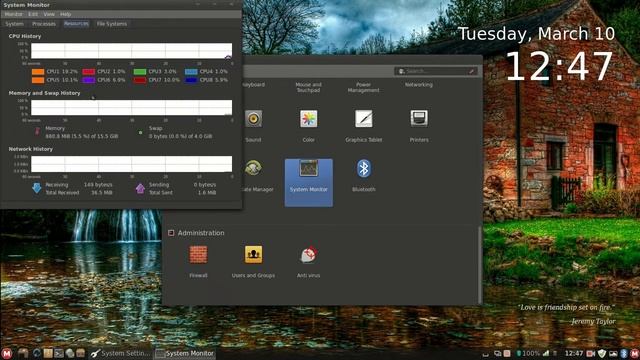Change the CPU6 purple color swatch
This screenshot has height=360, width=640.
point(89,80)
